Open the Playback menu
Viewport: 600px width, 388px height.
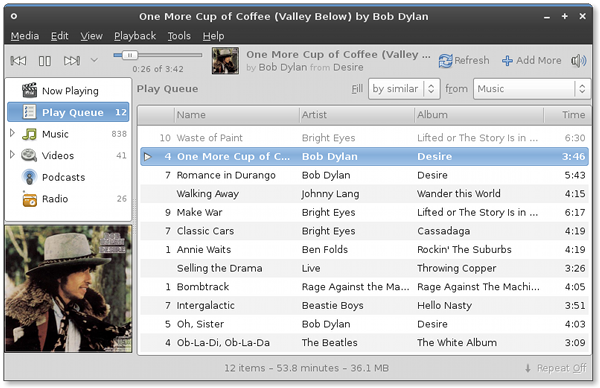[x=135, y=36]
